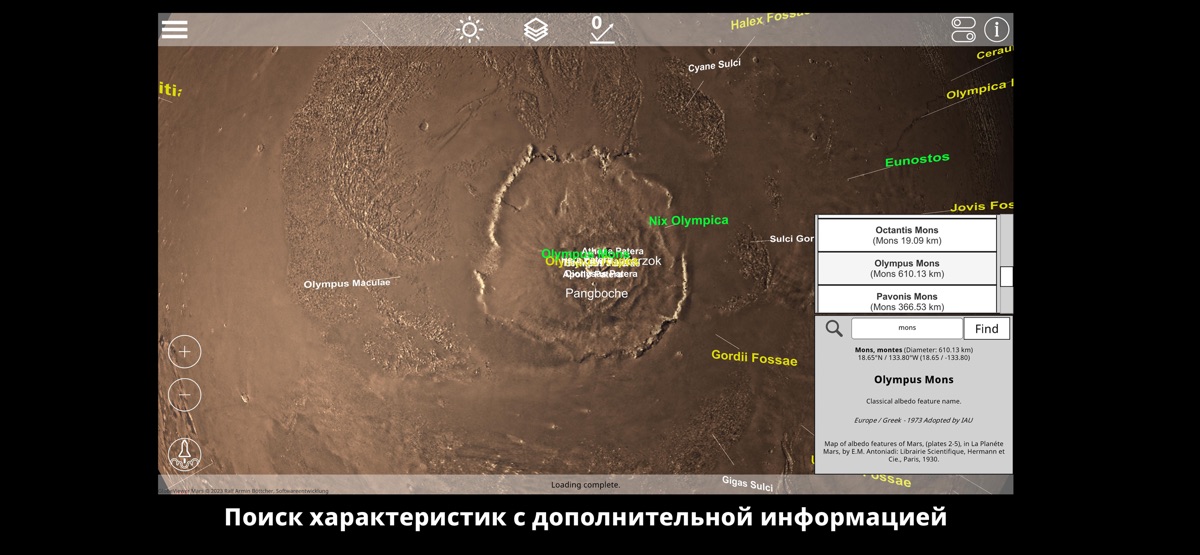Image resolution: width=1200 pixels, height=555 pixels.
Task: Zoom out with the minus button
Action: (185, 395)
